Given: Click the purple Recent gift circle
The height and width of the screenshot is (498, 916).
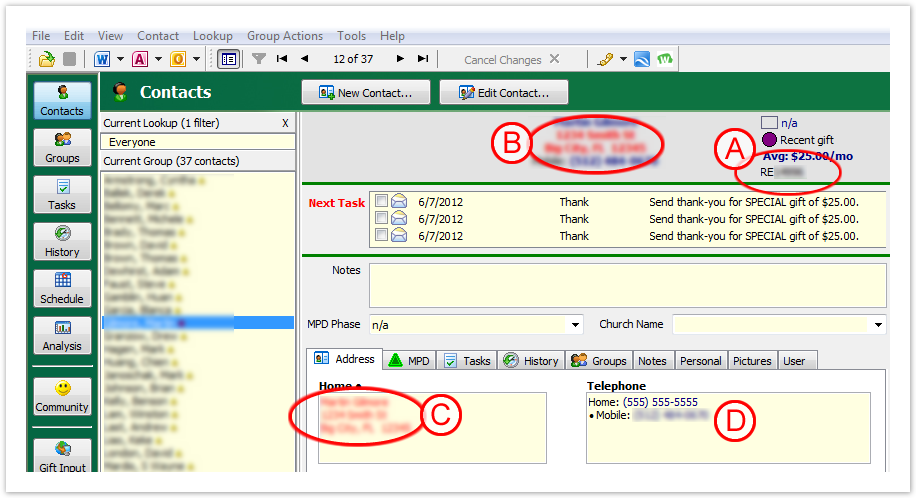Looking at the screenshot, I should (769, 140).
